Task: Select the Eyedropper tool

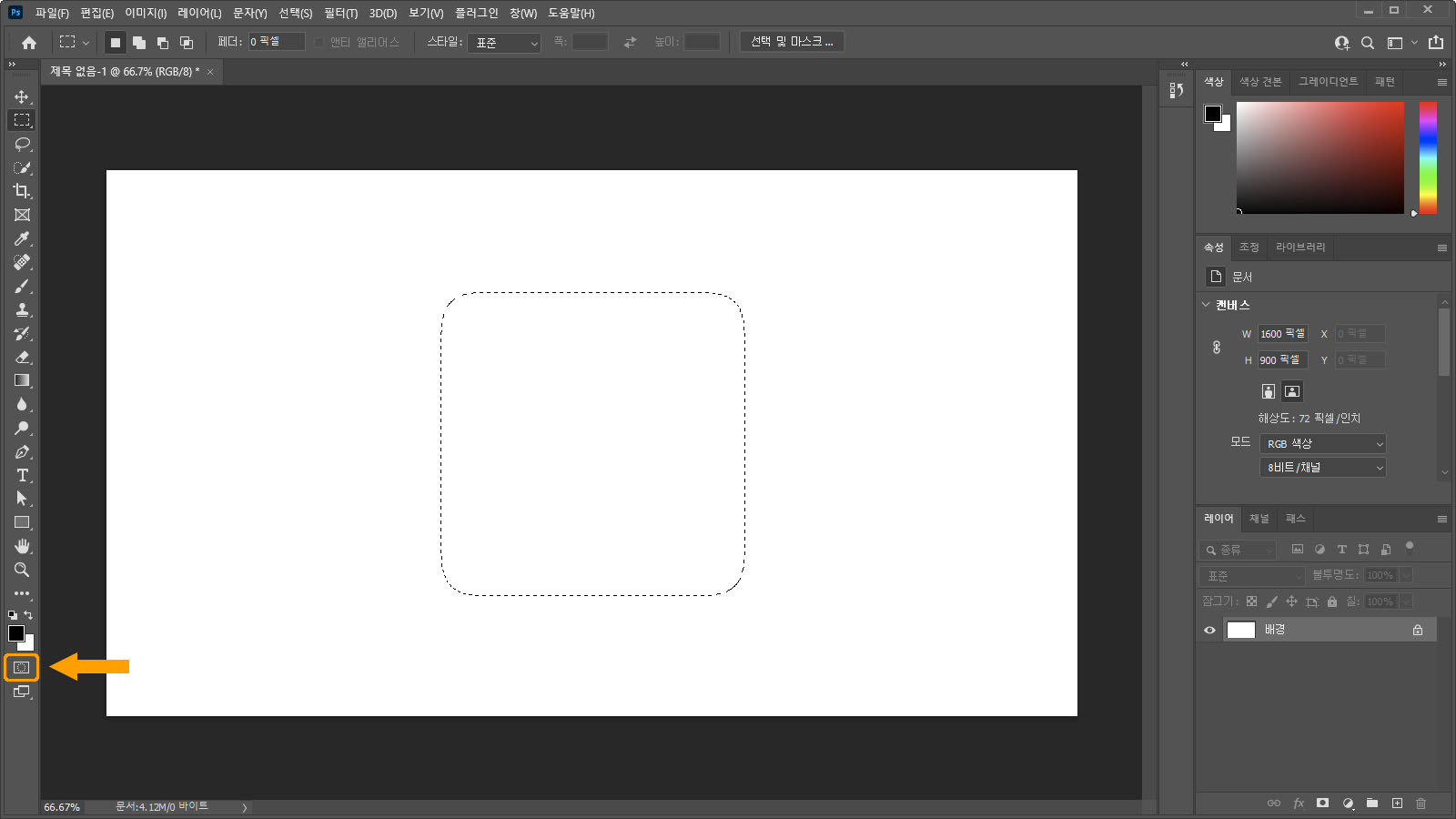Action: [22, 238]
